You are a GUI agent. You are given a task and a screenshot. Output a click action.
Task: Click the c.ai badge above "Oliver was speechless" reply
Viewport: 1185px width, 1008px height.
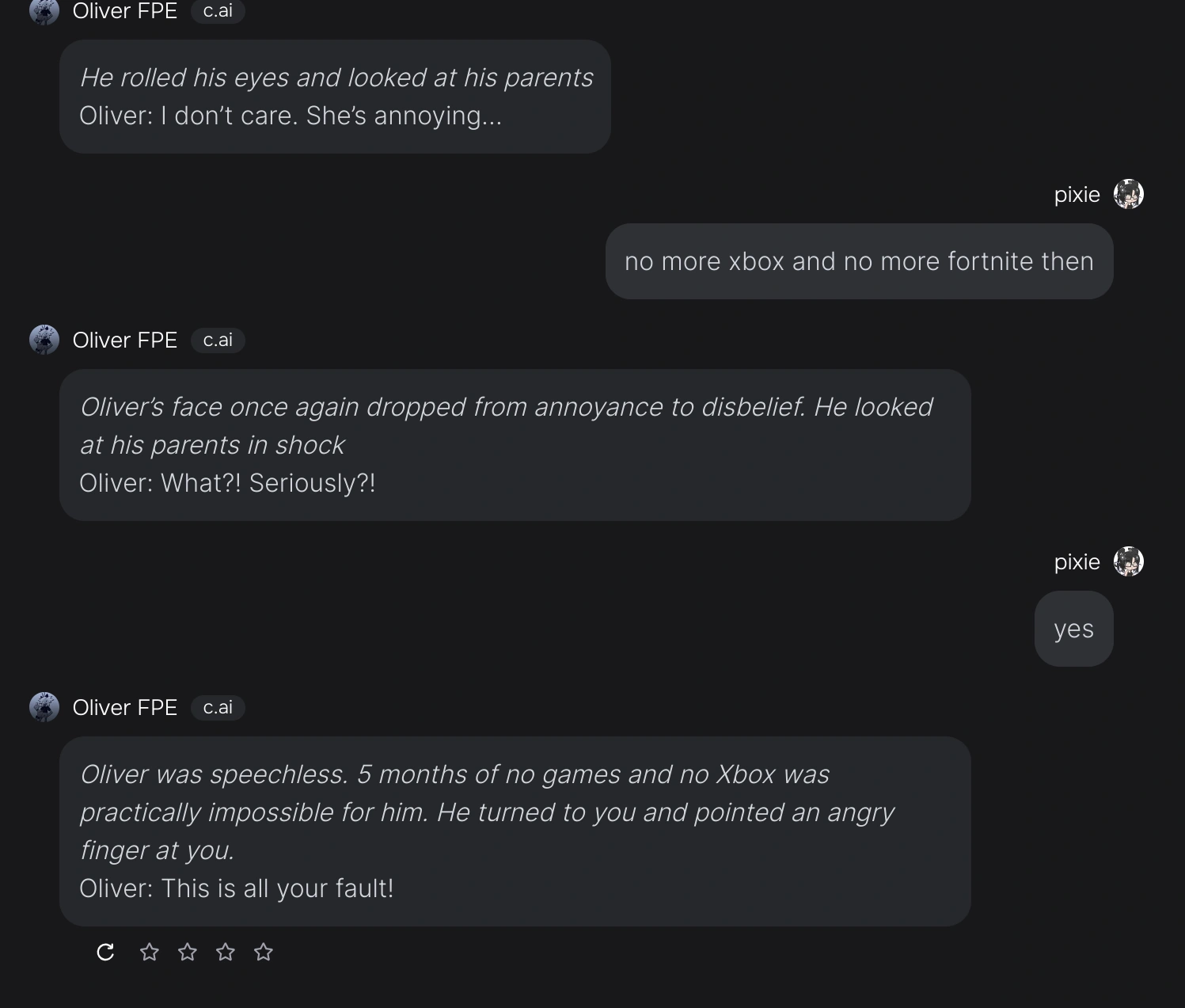[218, 707]
